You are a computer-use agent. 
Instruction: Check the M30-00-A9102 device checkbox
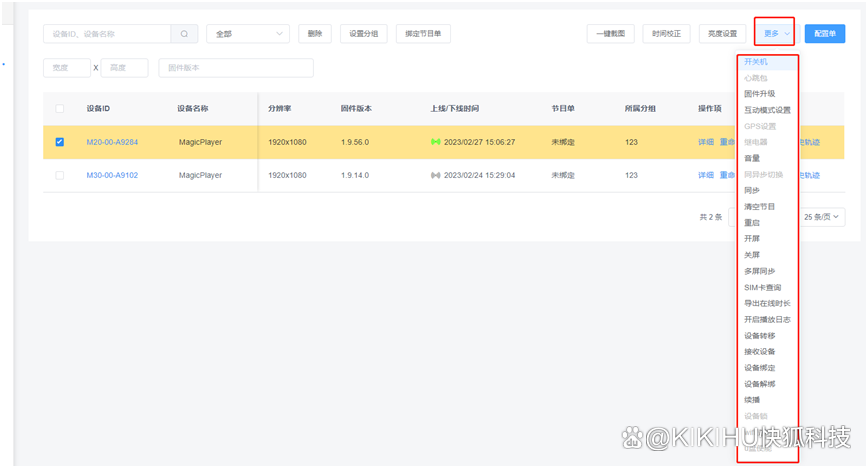coord(60,175)
